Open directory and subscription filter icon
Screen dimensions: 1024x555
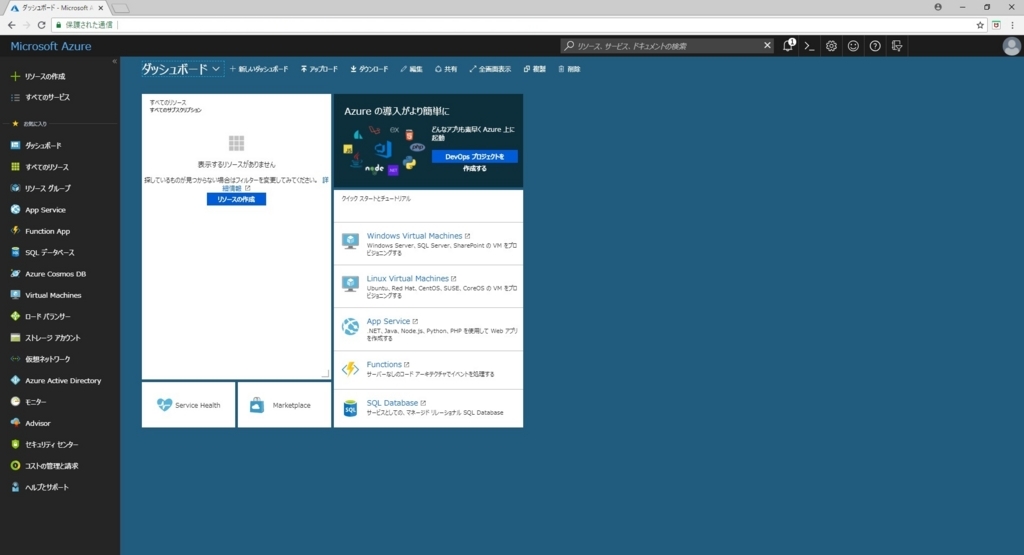pyautogui.click(x=897, y=46)
